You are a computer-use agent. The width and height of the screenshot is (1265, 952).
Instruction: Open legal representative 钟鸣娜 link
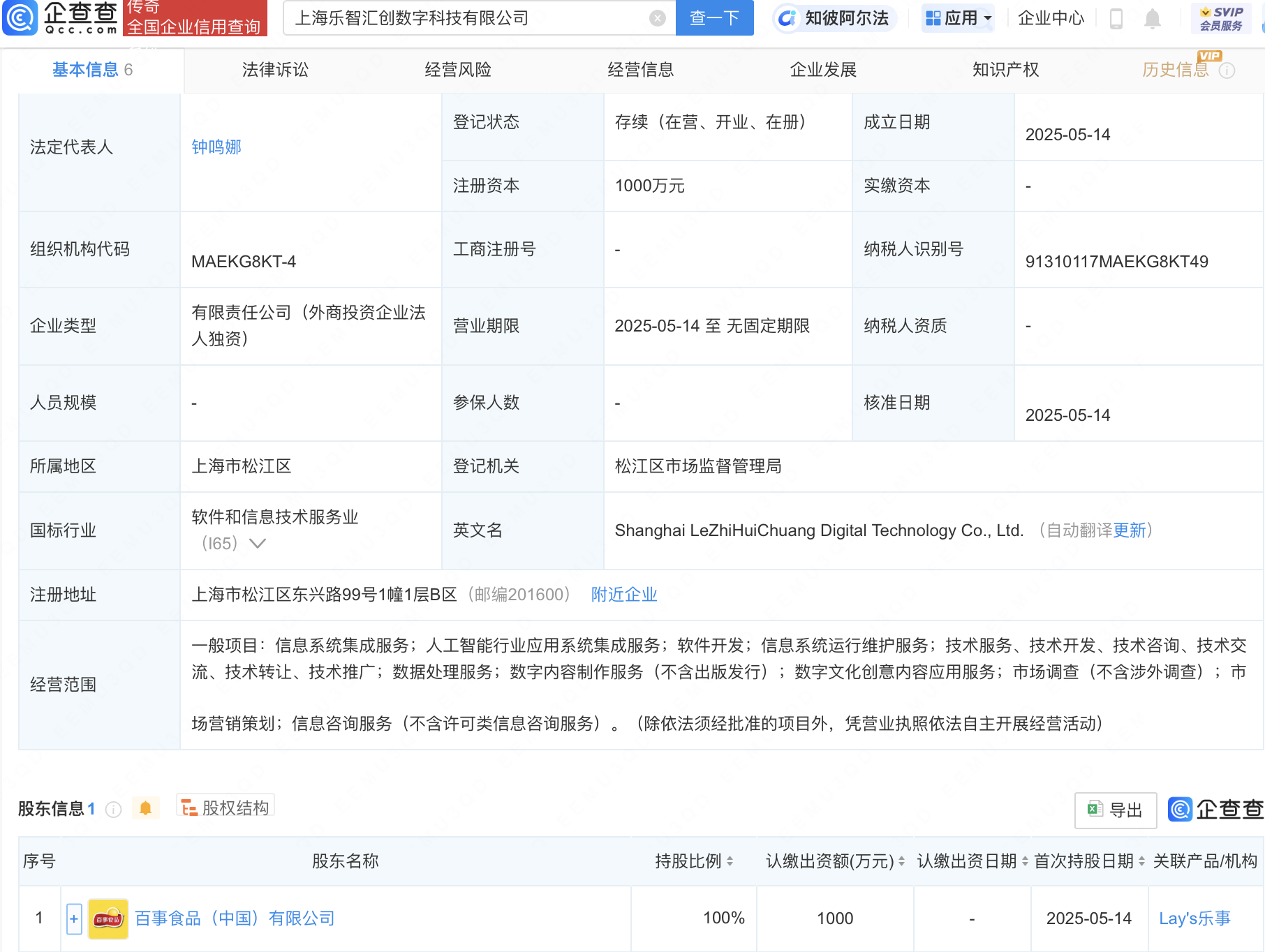216,147
